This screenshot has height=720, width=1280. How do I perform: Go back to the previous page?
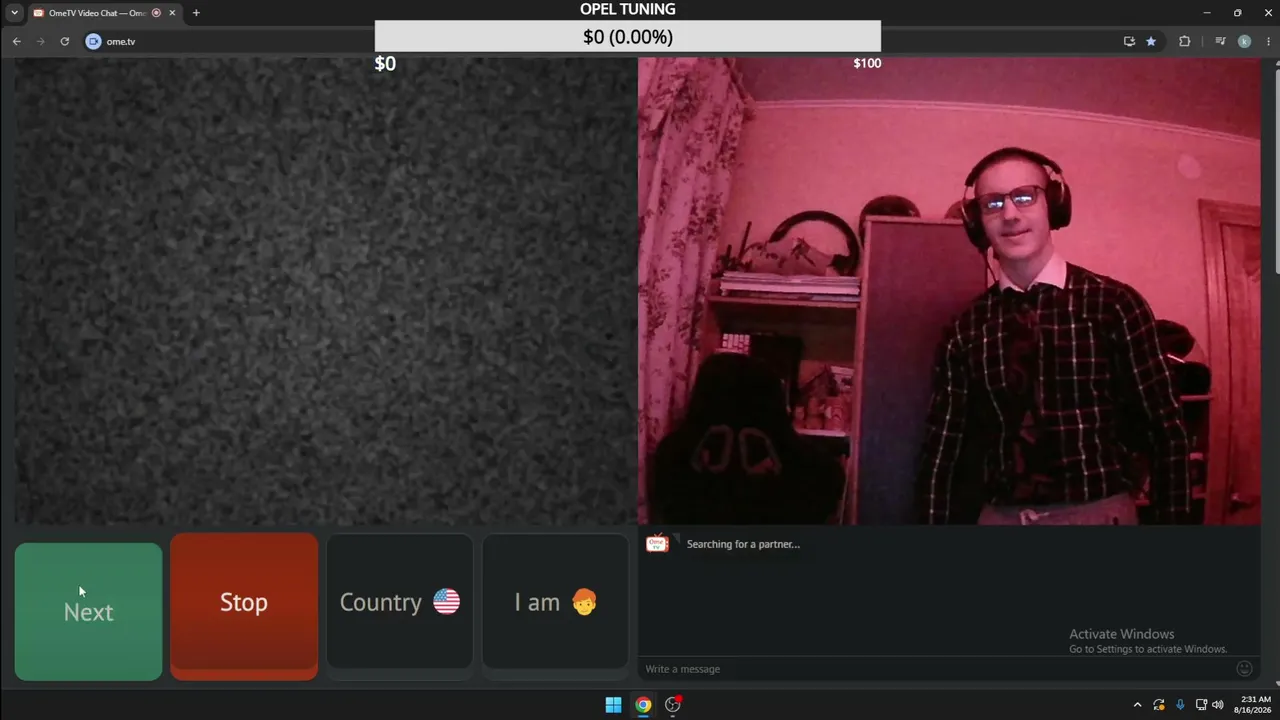click(17, 41)
